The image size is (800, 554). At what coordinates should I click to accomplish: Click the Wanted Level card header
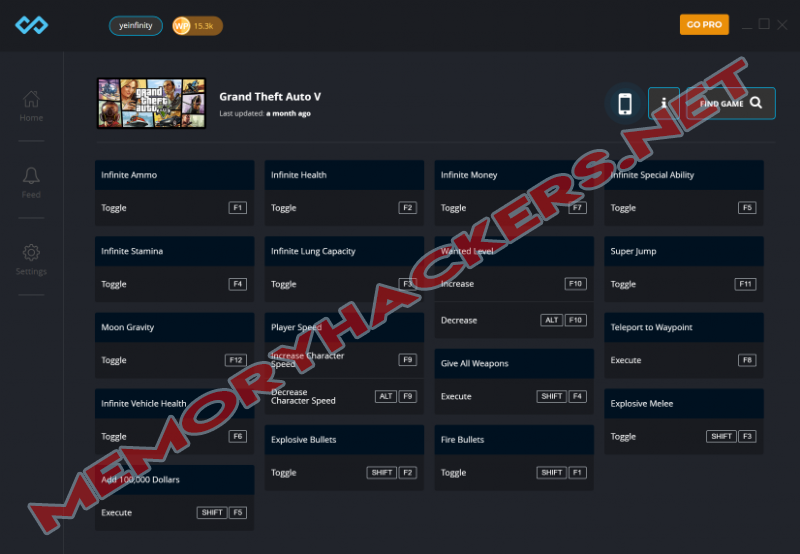coord(514,251)
